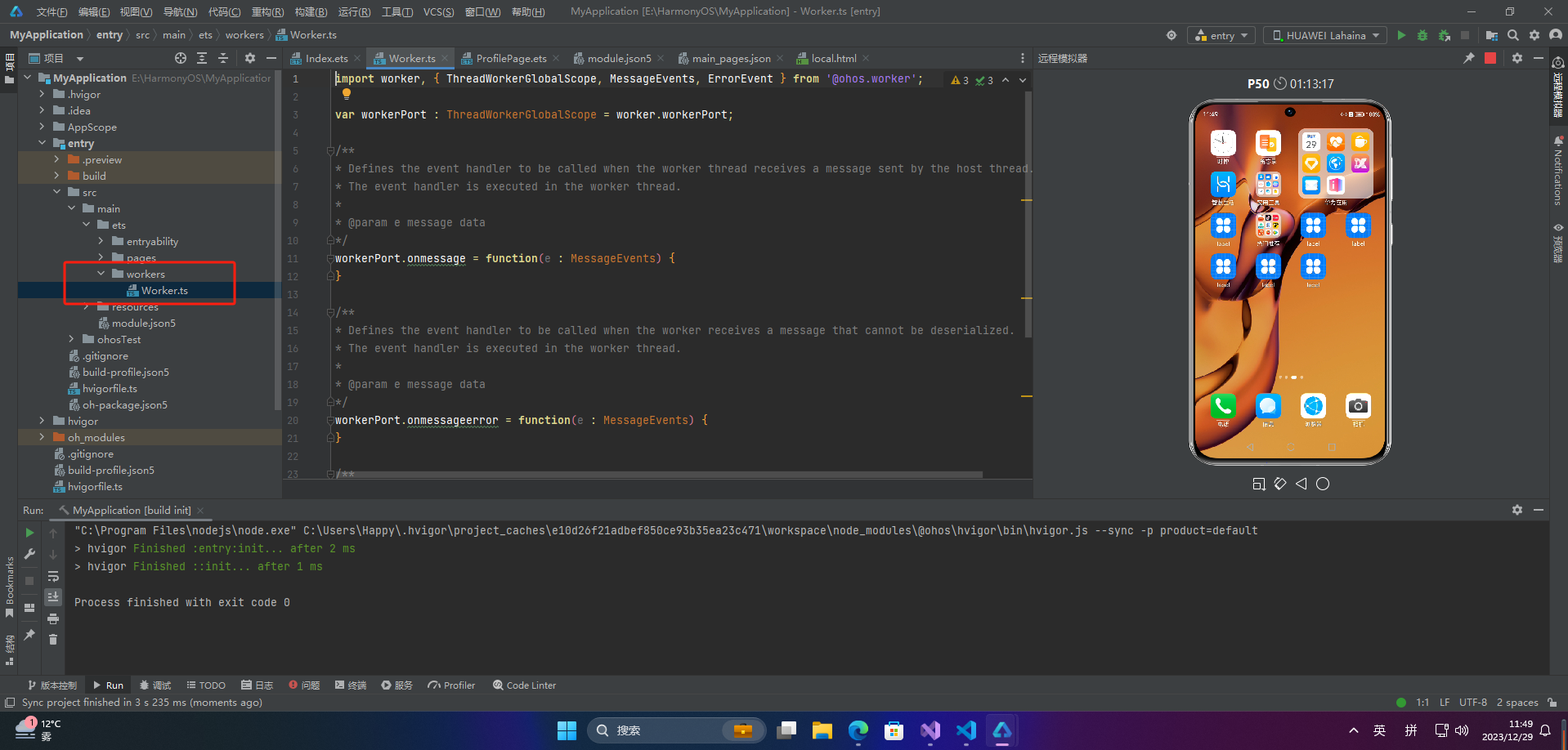The image size is (1568, 750).
Task: Switch to ProfilePage.ets editor tab
Action: pos(511,58)
